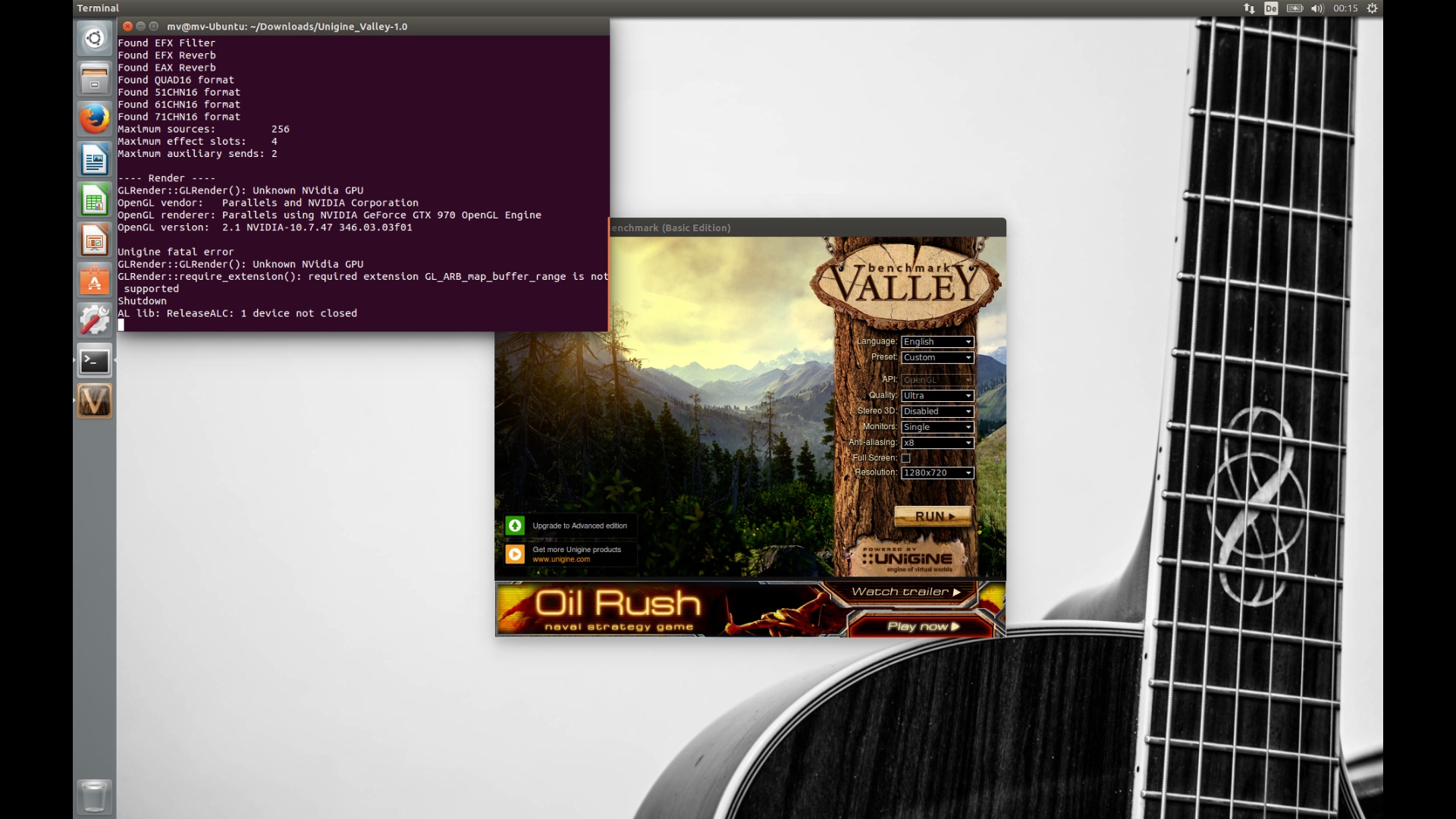Open session gear menu in top panel

[x=1372, y=8]
